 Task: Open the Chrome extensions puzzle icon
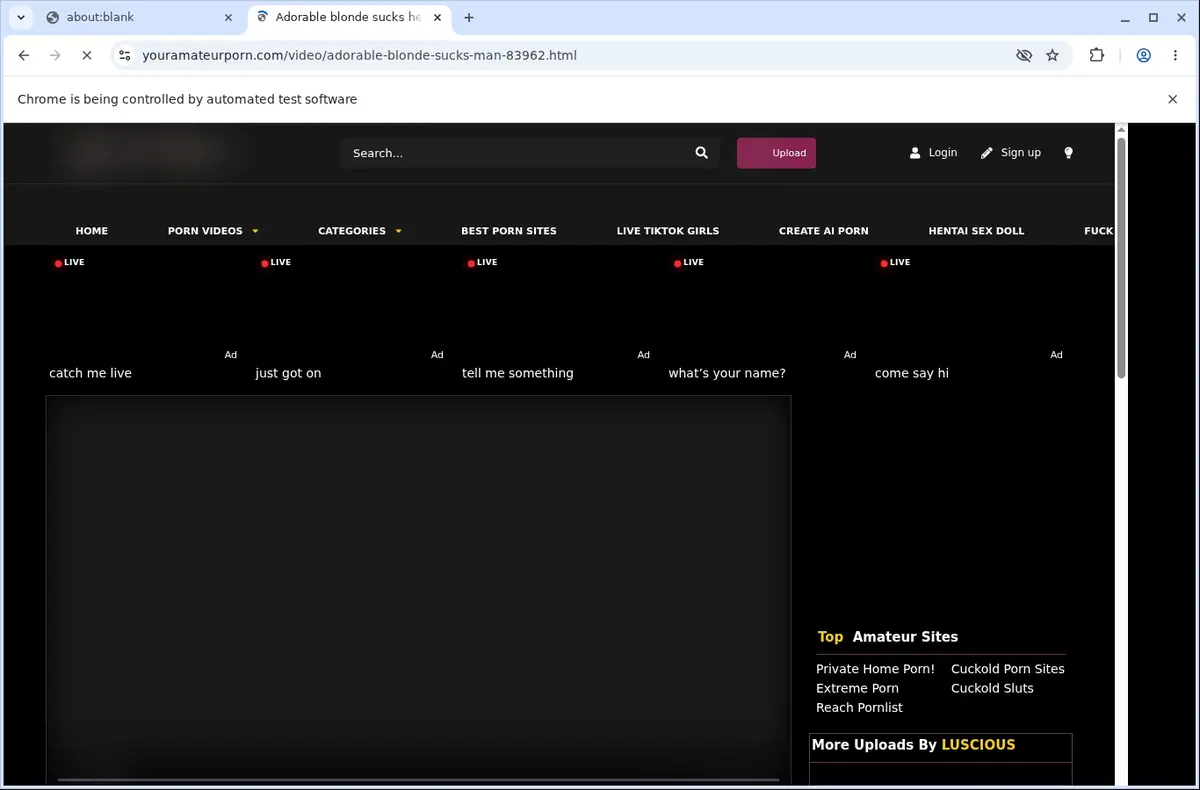(1097, 55)
